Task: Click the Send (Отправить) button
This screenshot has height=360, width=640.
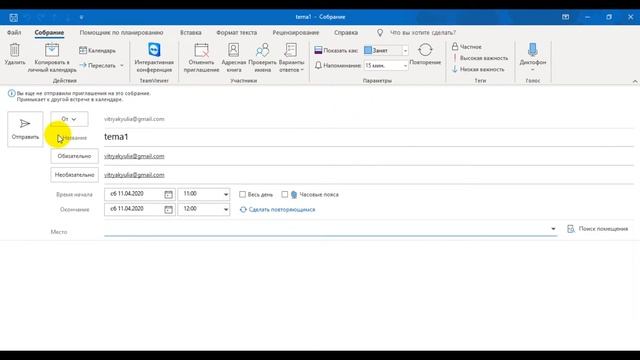Action: (25, 129)
